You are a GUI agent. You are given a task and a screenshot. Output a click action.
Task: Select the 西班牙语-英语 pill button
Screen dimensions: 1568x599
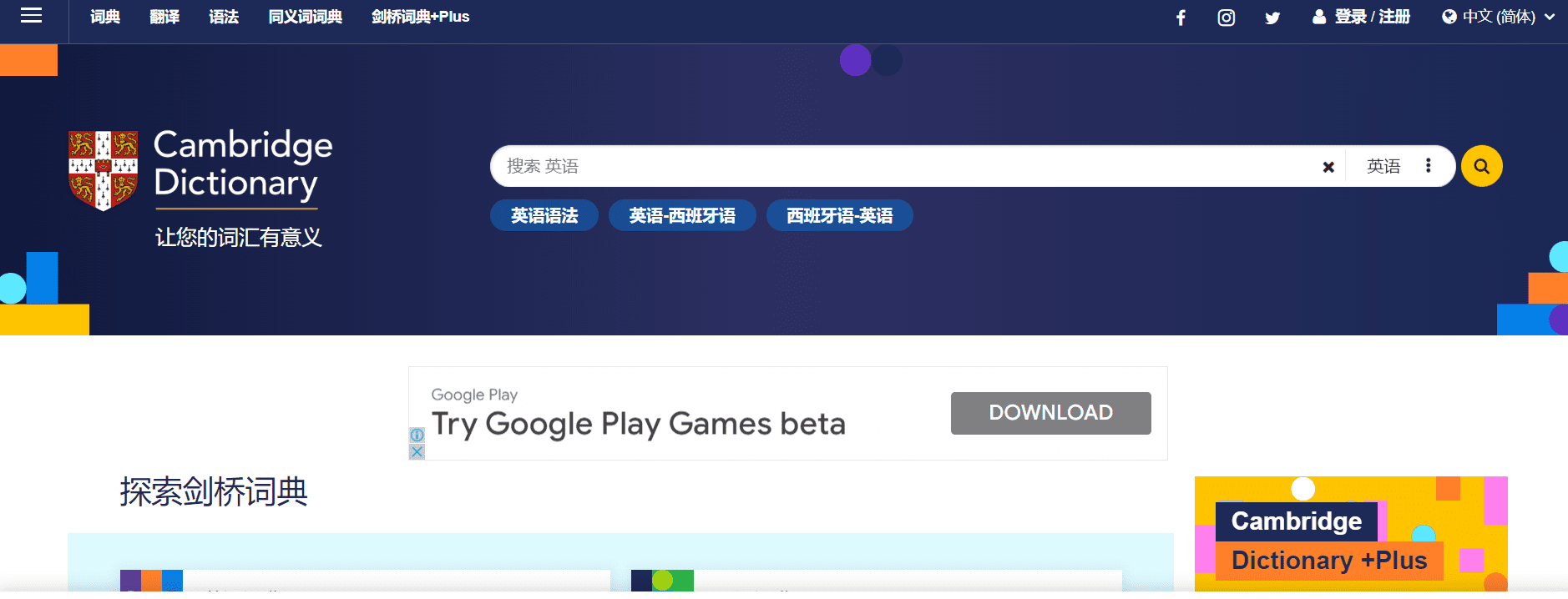[839, 215]
